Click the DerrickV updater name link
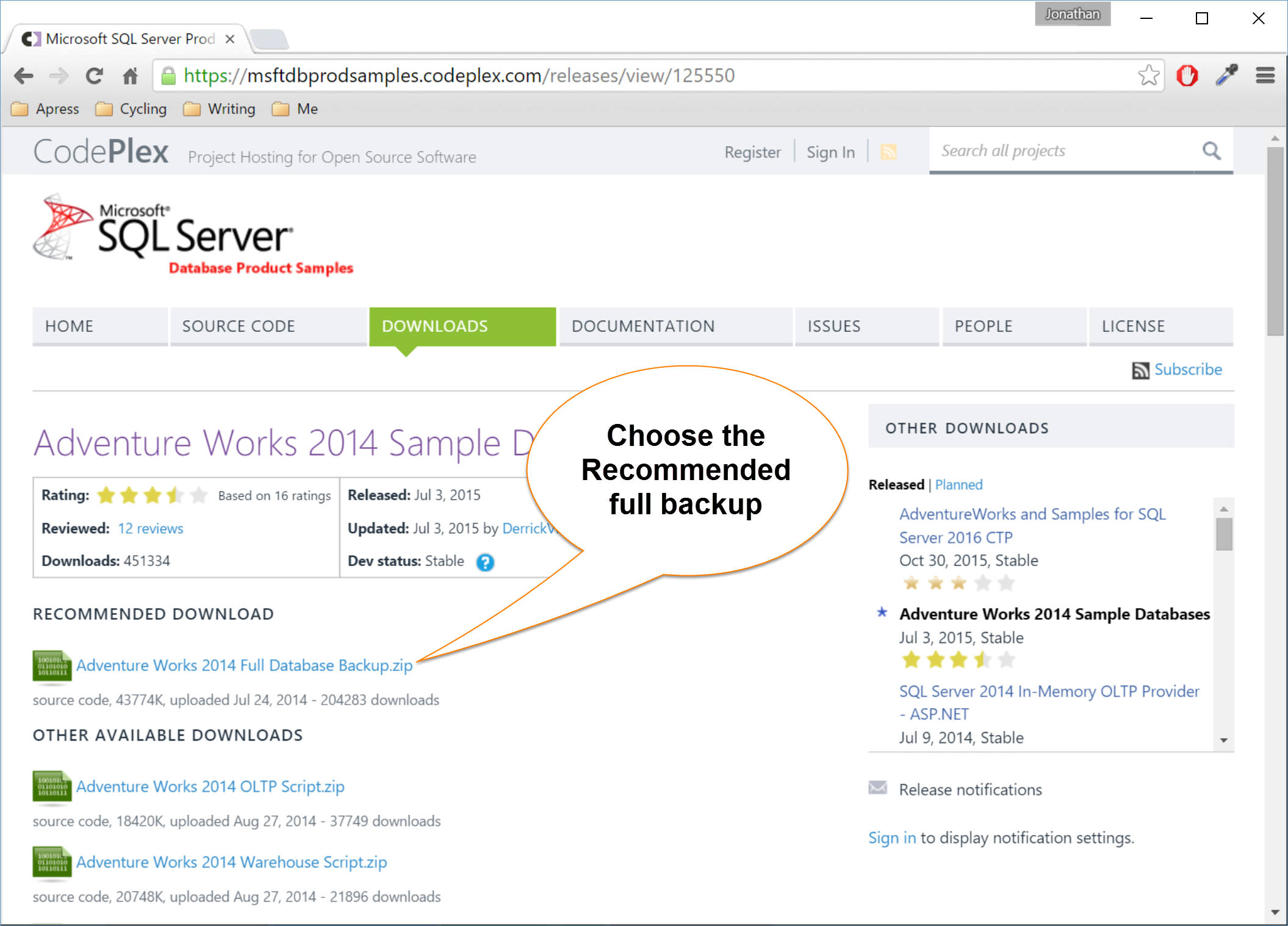Screen dimensions: 1288x926 coord(528,529)
